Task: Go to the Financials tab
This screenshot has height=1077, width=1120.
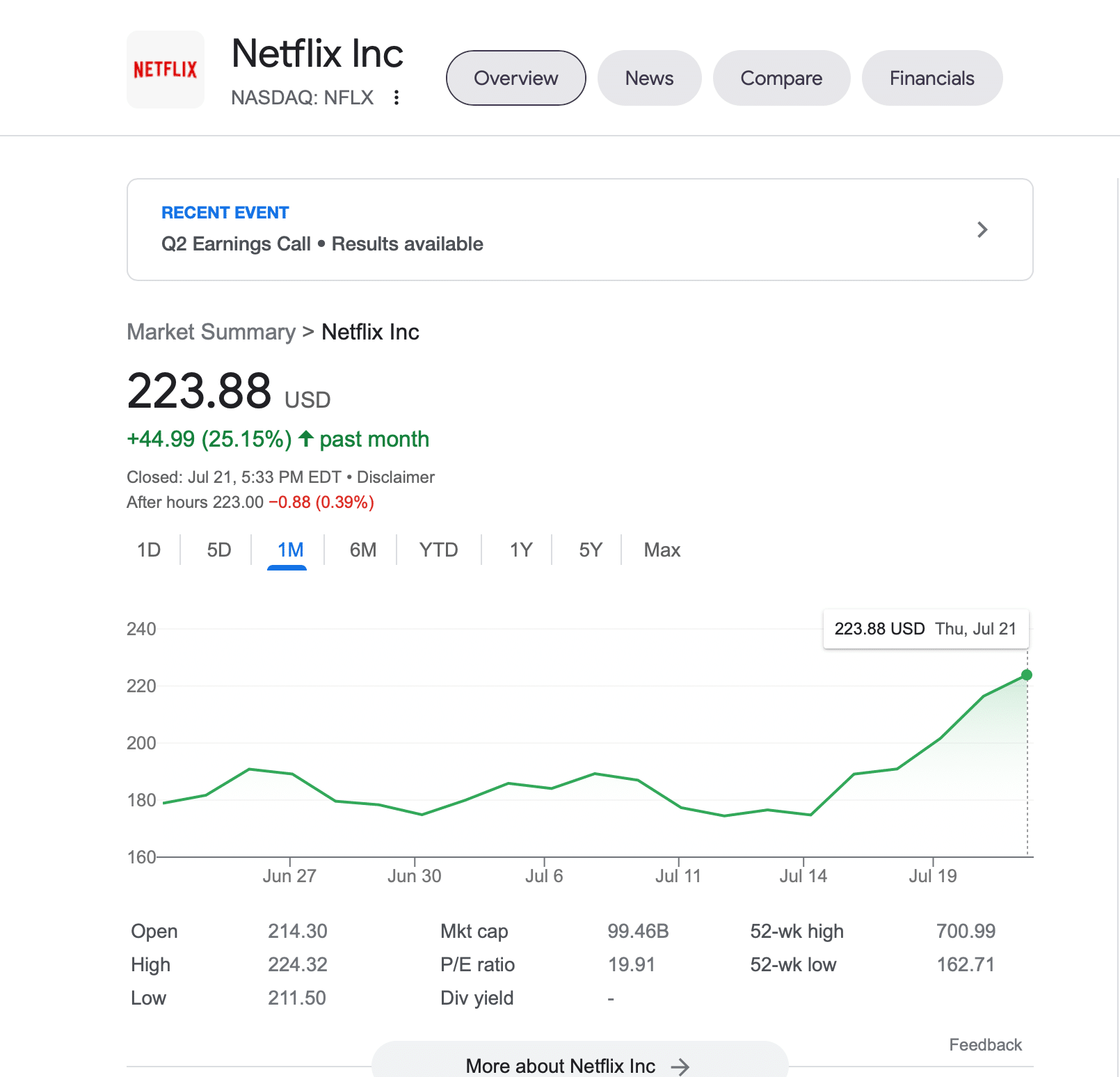Action: (932, 78)
